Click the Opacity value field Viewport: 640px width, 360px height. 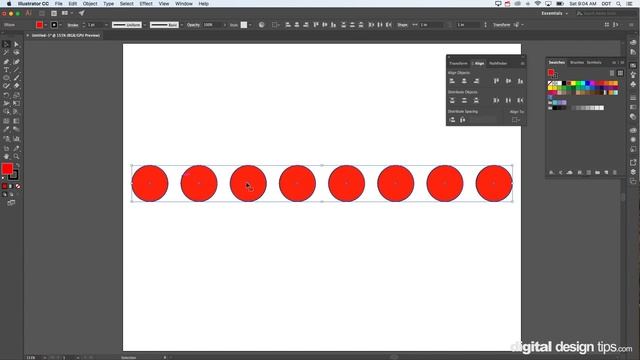coord(212,25)
